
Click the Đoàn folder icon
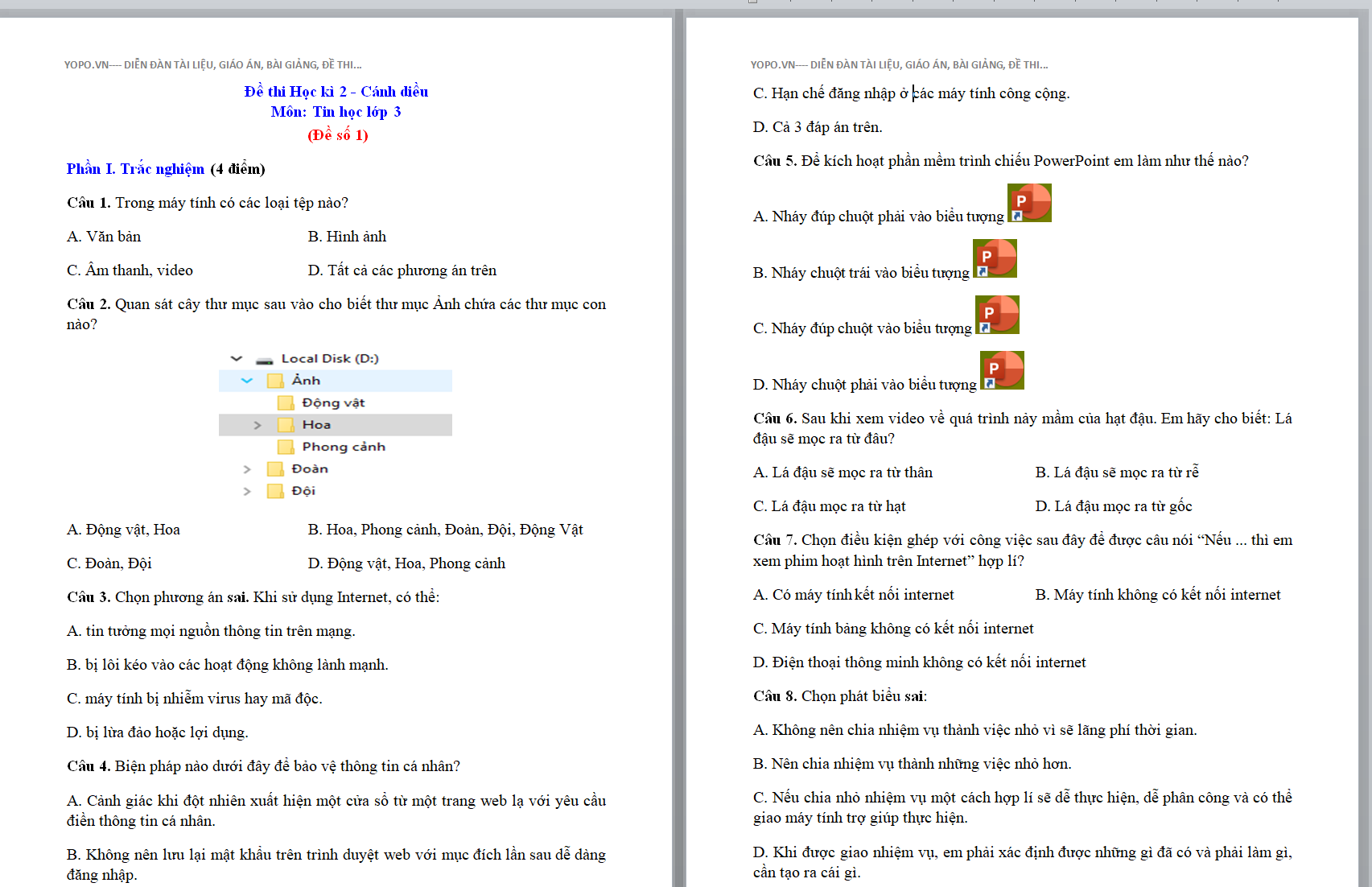tap(275, 469)
